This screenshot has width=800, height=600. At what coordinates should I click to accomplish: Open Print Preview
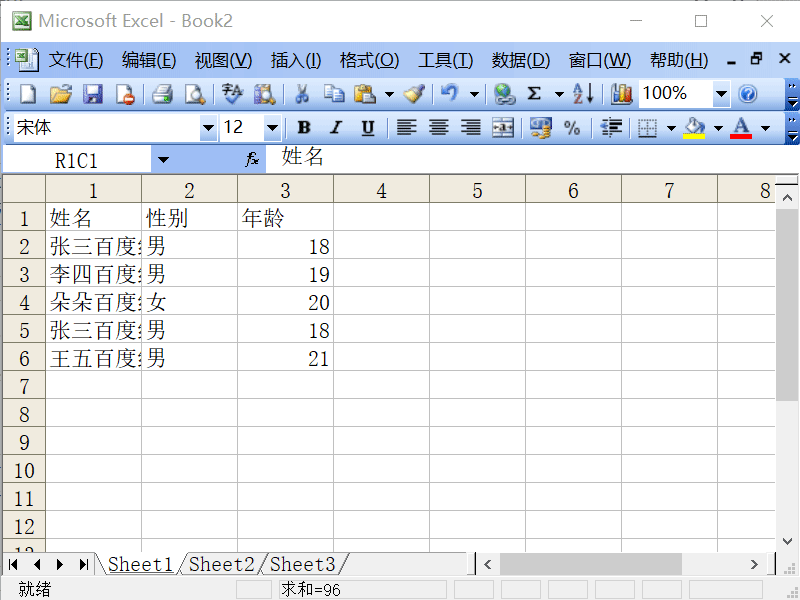[192, 93]
